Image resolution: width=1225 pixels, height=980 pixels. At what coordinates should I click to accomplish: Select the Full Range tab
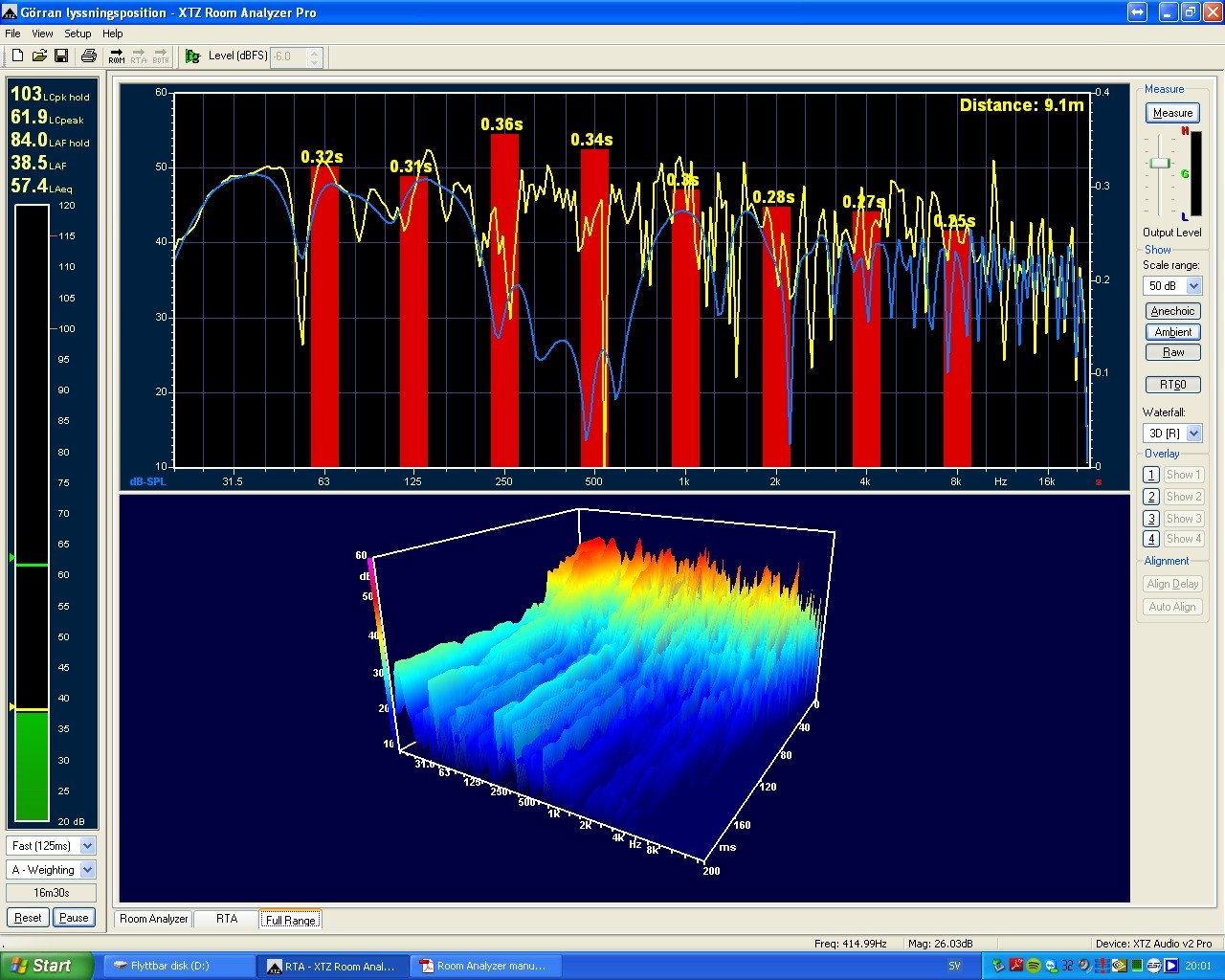click(x=290, y=920)
